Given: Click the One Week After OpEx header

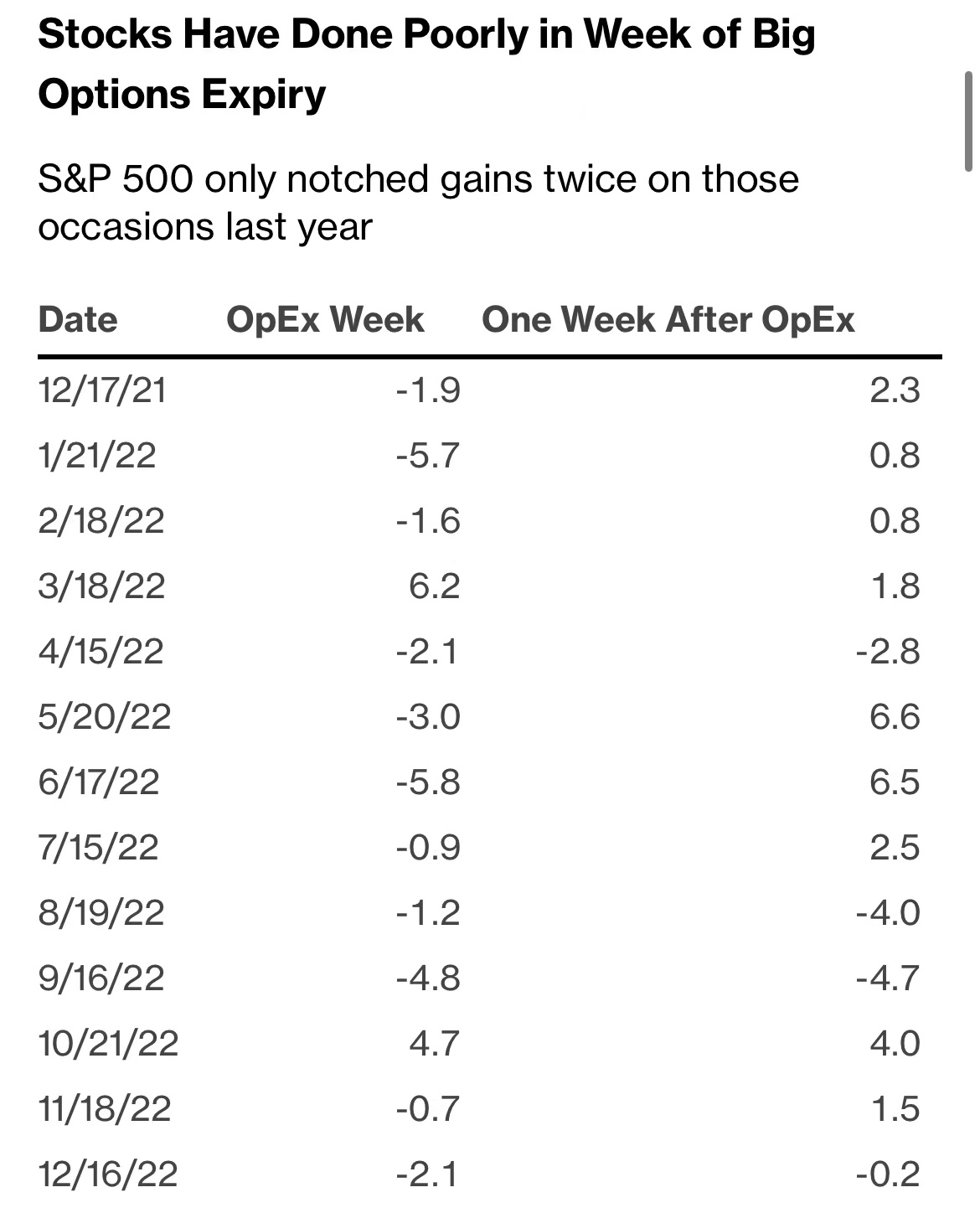Looking at the screenshot, I should pos(668,320).
